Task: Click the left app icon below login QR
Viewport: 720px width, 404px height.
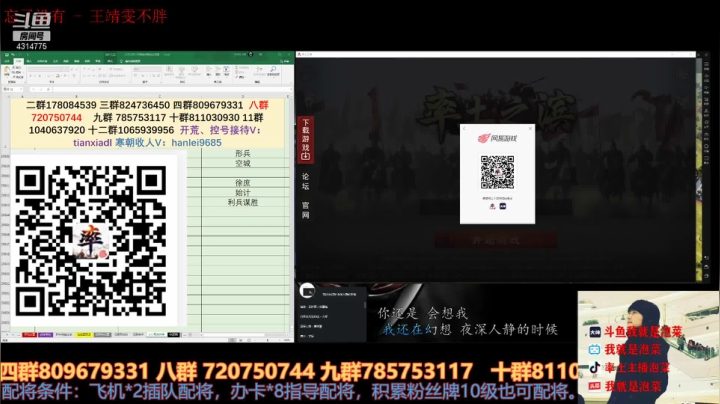Action: pyautogui.click(x=492, y=207)
